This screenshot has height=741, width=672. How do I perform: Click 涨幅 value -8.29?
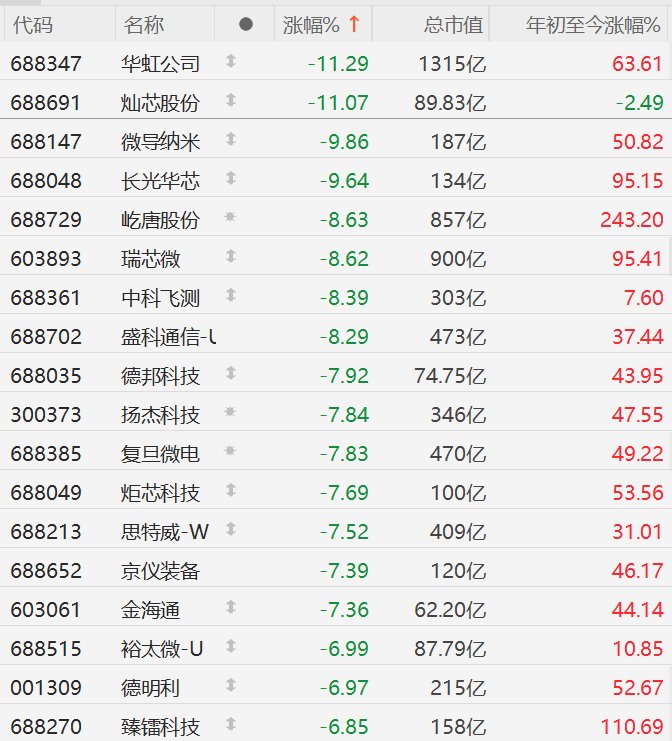tap(344, 337)
